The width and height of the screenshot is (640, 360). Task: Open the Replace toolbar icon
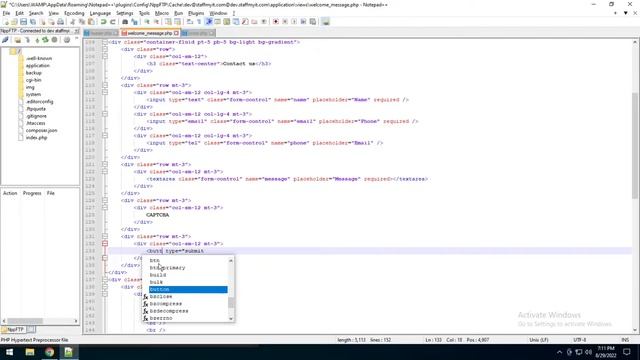click(134, 22)
